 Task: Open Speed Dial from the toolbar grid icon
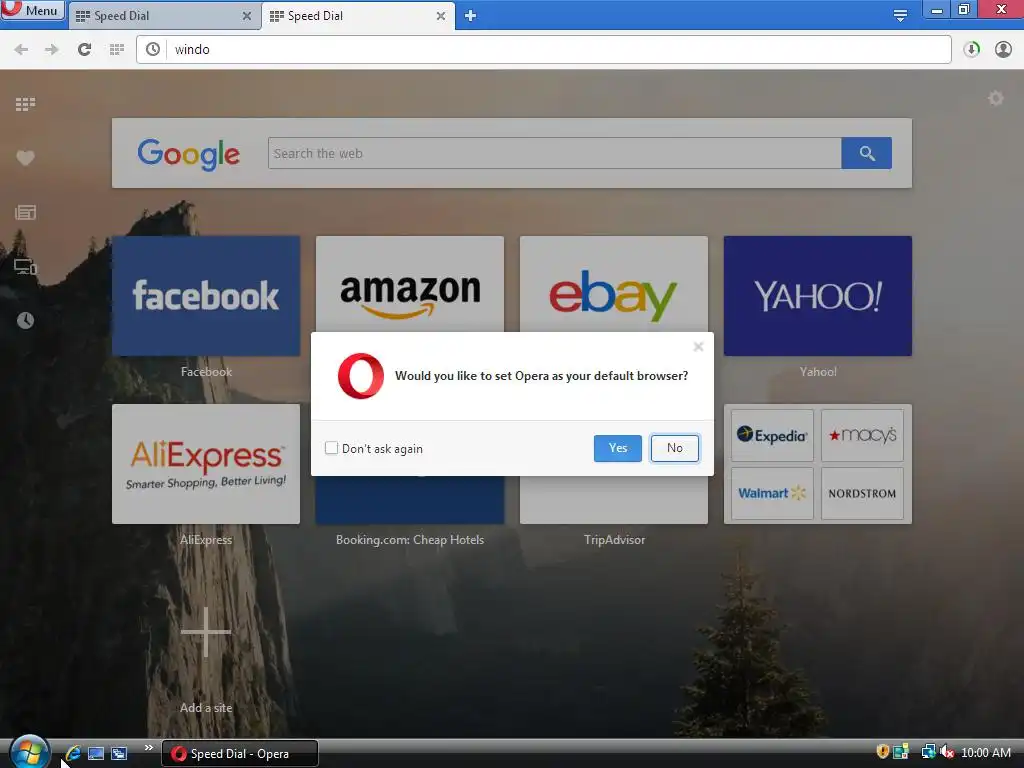tap(117, 50)
